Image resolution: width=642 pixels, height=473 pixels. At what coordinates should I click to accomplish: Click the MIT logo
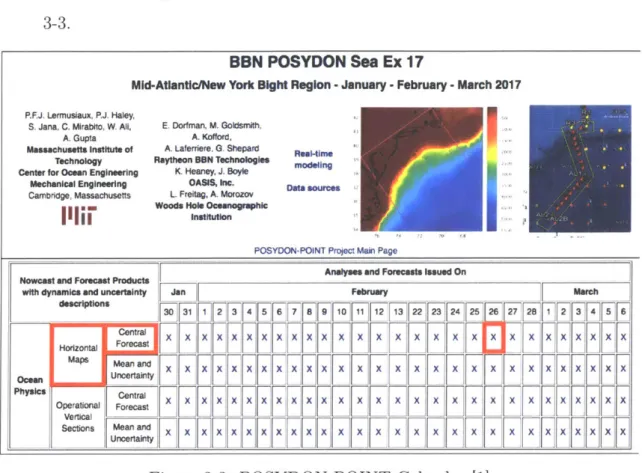(79, 215)
